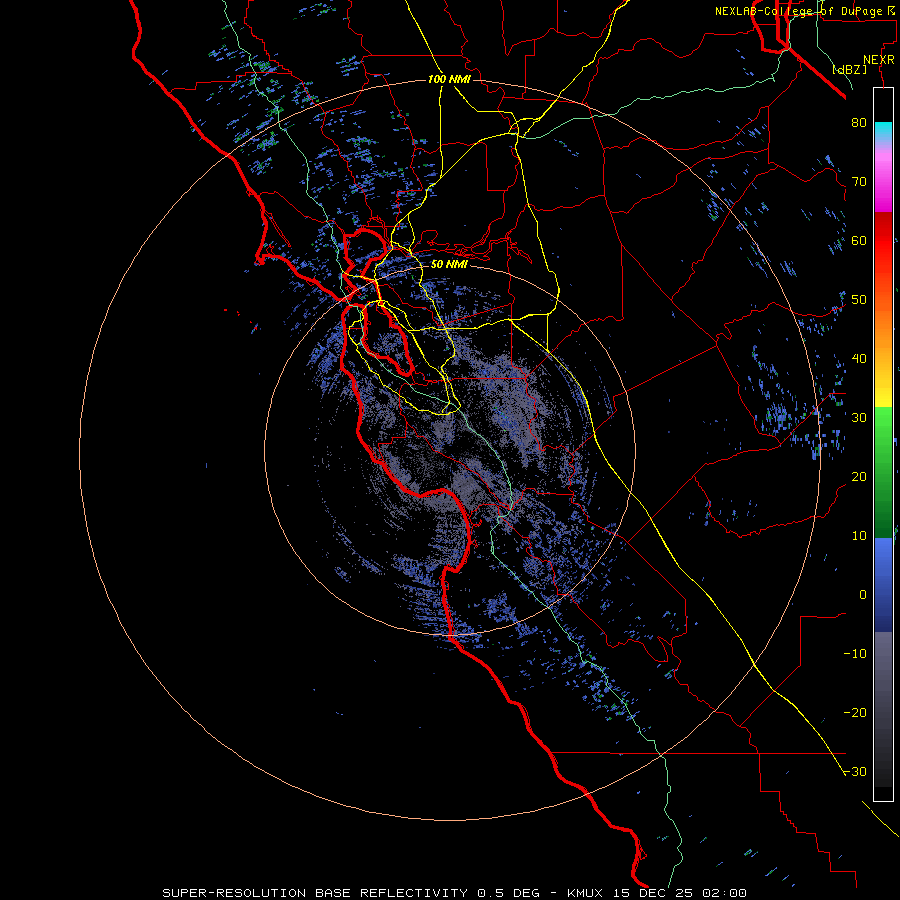Click the [dBZ] units label
Viewport: 900px width, 900px height.
pos(849,70)
